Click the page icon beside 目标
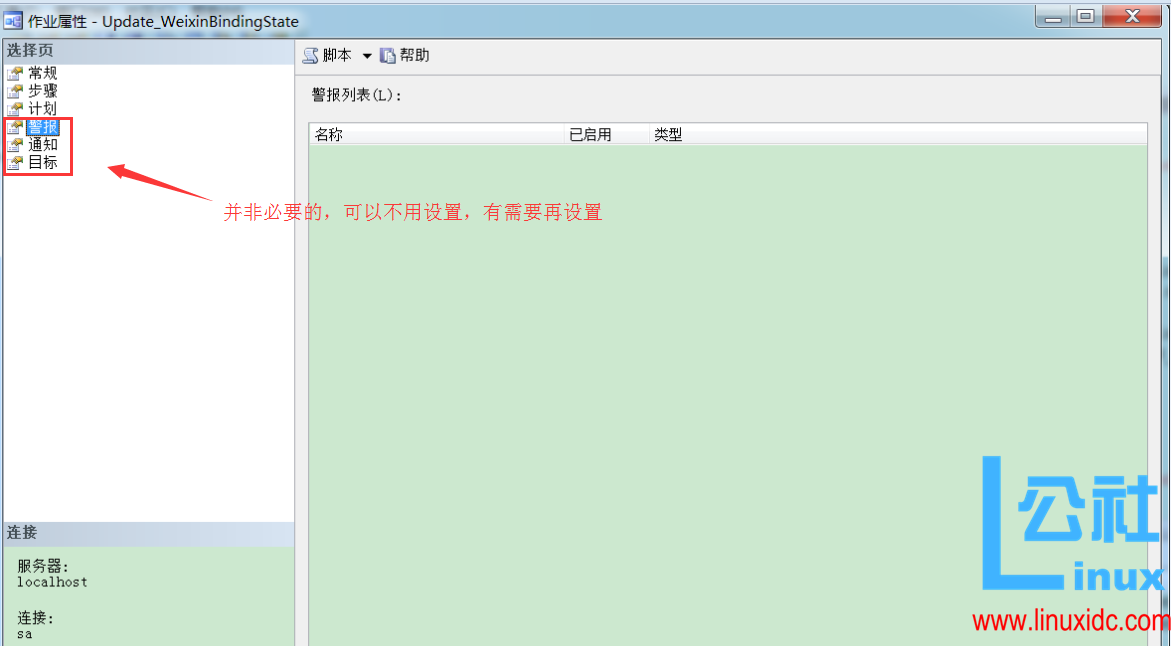The width and height of the screenshot is (1171, 646). coord(16,163)
